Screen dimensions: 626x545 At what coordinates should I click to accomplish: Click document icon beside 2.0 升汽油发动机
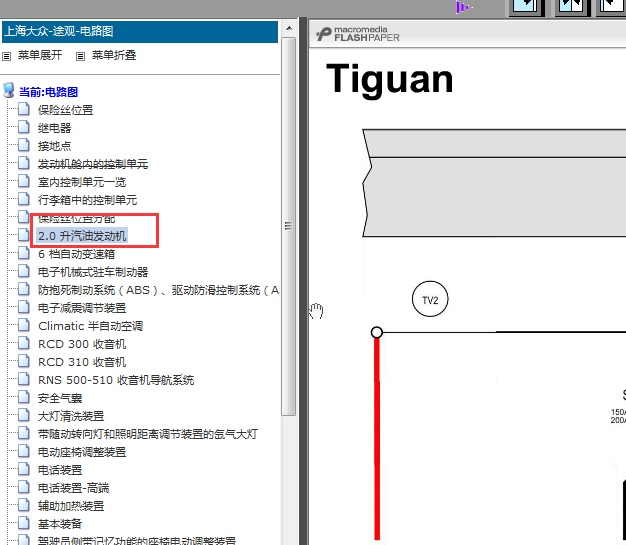click(24, 234)
